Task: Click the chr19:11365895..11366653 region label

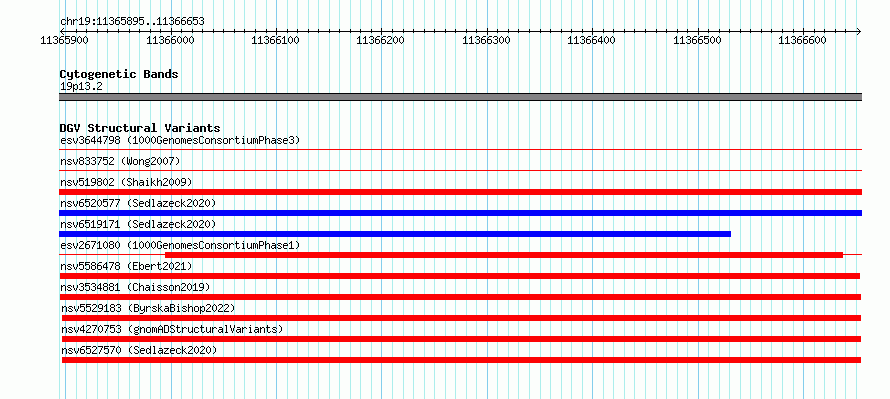Action: point(132,22)
